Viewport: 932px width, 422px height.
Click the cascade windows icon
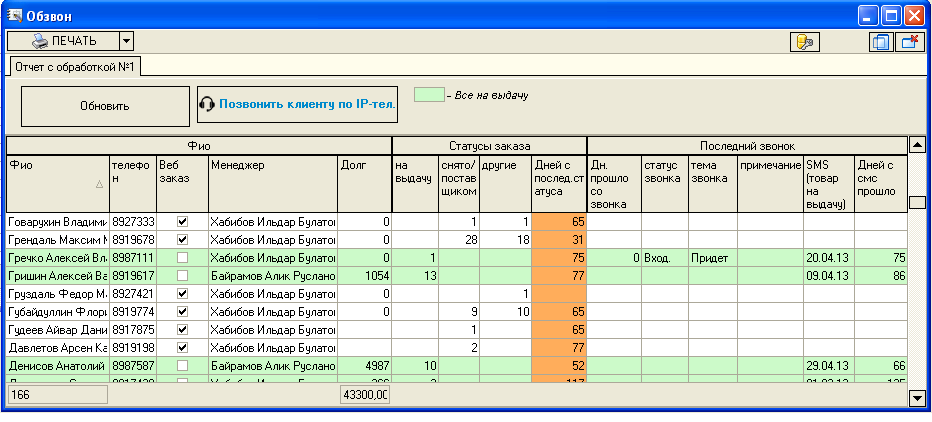point(880,41)
